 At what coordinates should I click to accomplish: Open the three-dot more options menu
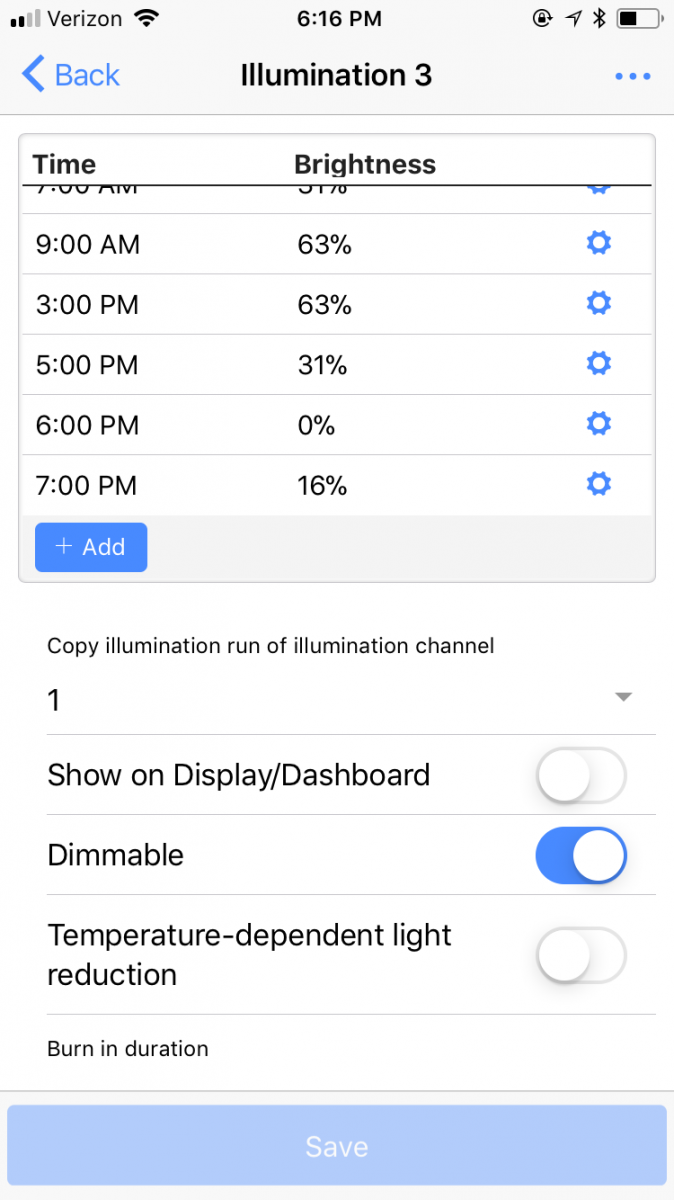click(633, 76)
